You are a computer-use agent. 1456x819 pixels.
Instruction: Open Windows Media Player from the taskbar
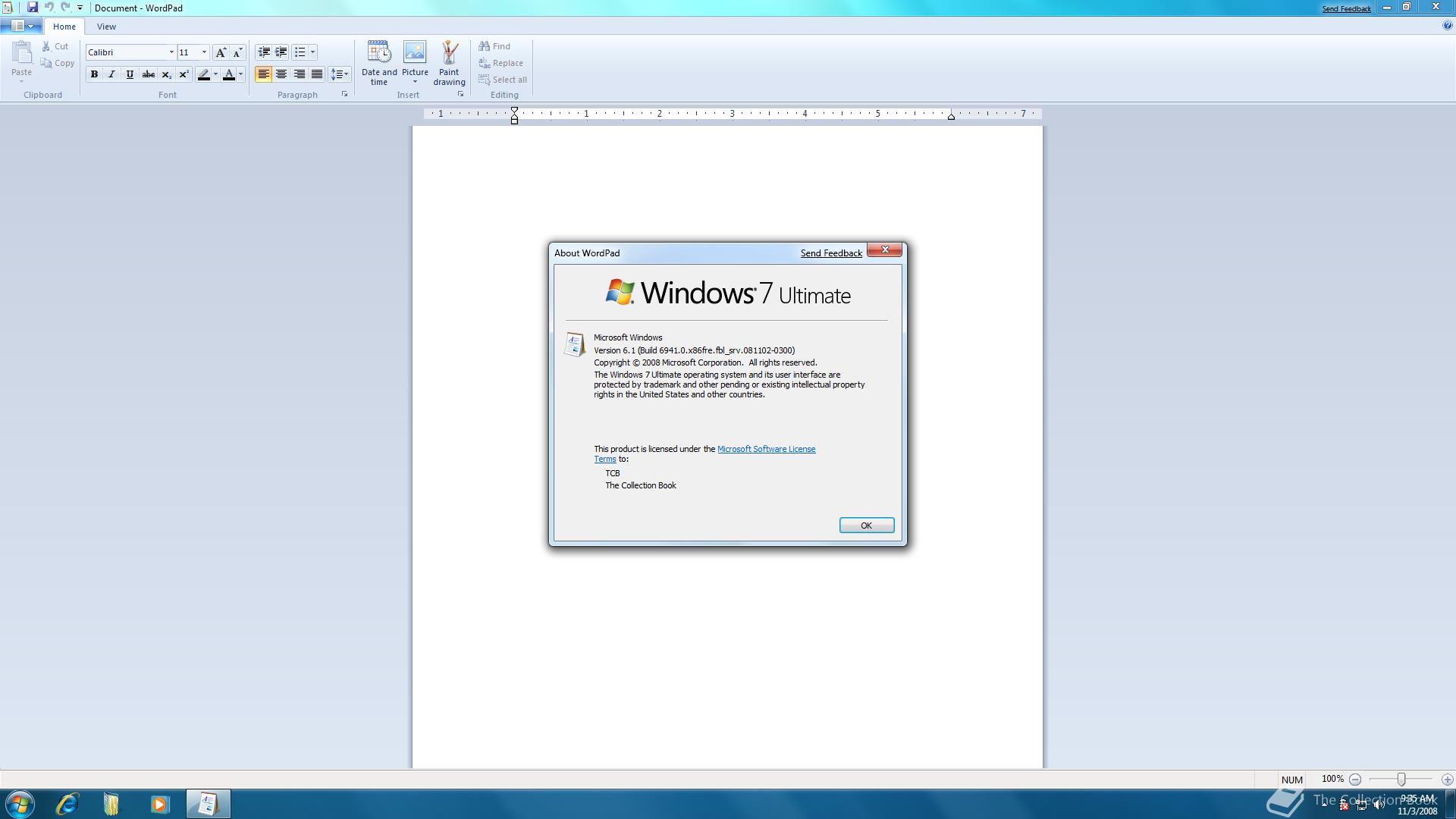159,804
